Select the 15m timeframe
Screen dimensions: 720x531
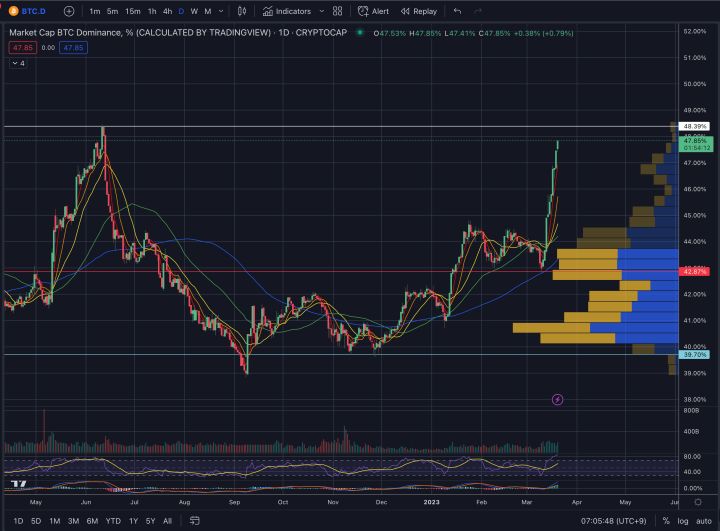click(x=133, y=11)
